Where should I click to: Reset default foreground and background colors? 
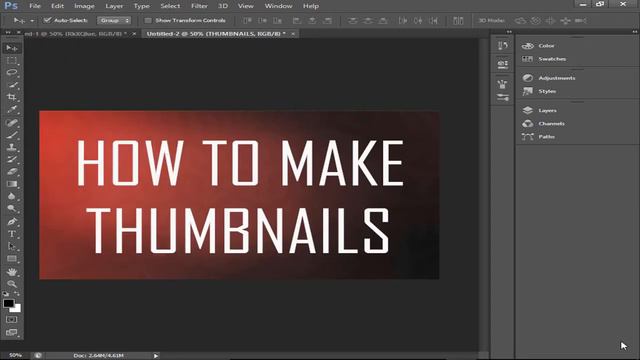click(x=6, y=293)
